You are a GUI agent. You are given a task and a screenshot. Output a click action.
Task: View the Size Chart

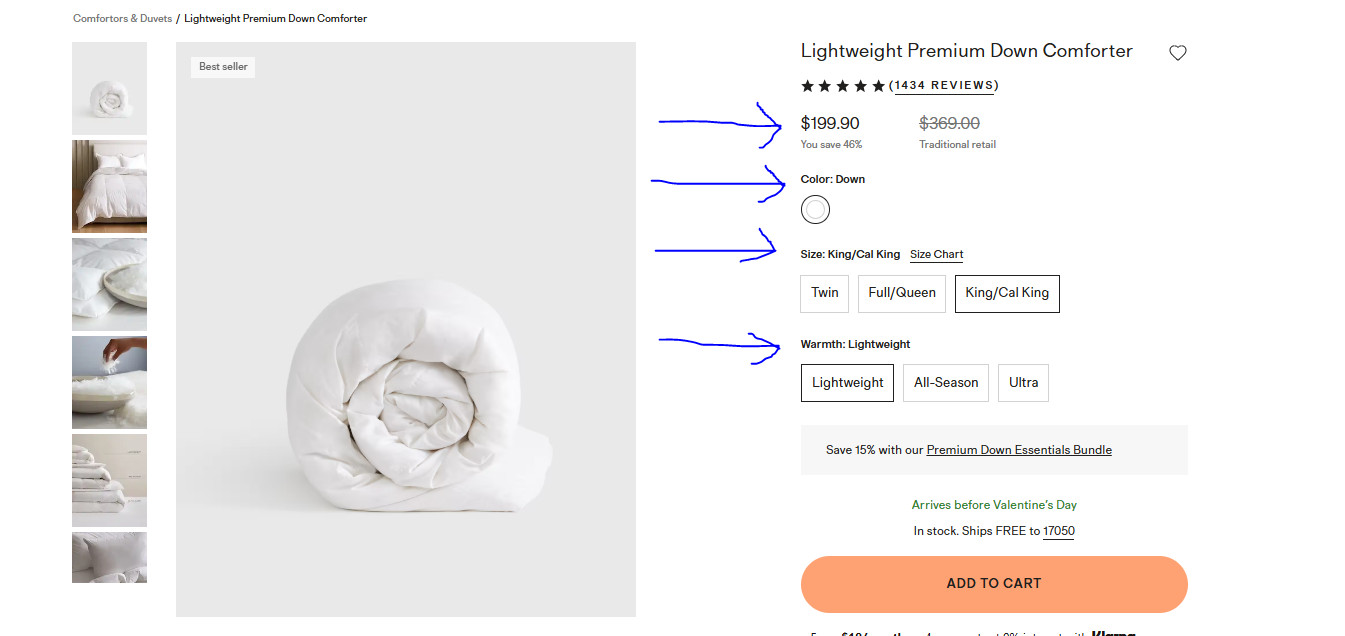936,254
